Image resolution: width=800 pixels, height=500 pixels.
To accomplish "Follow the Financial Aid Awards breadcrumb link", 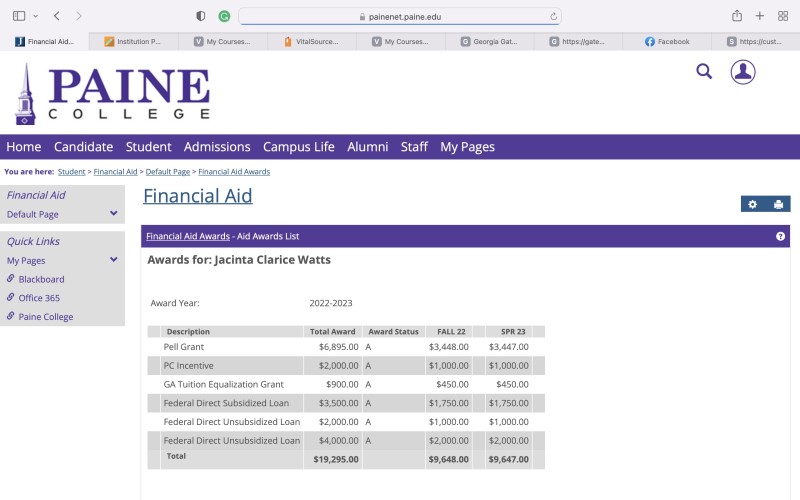I will [x=234, y=172].
